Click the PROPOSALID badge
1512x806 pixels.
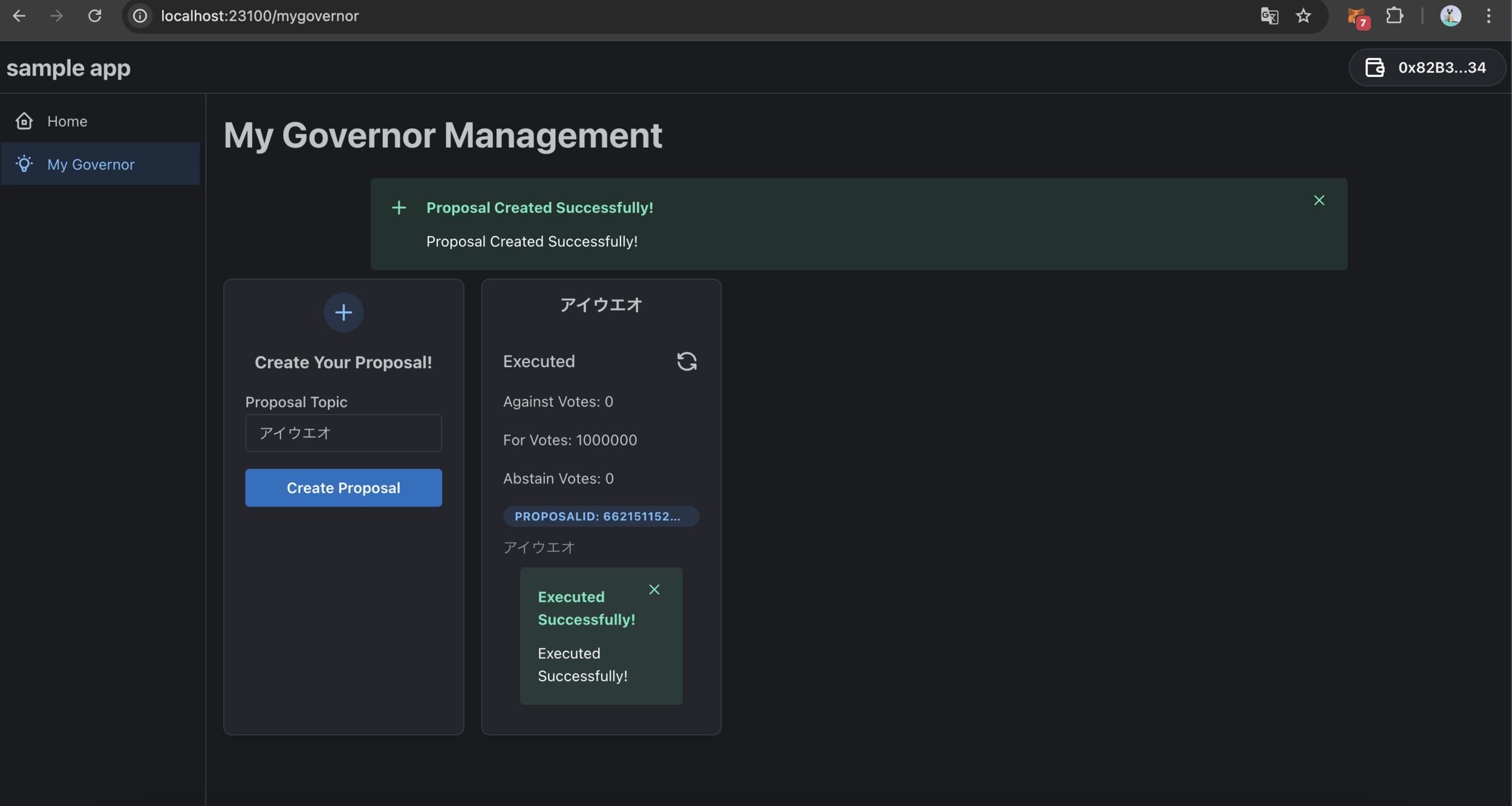tap(601, 516)
